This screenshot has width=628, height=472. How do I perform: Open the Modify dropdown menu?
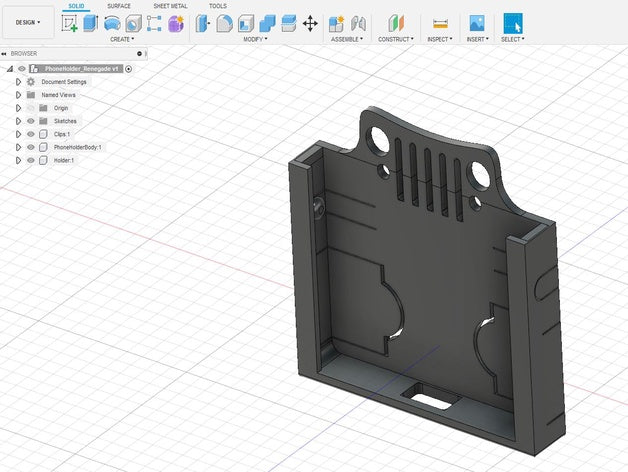[255, 39]
